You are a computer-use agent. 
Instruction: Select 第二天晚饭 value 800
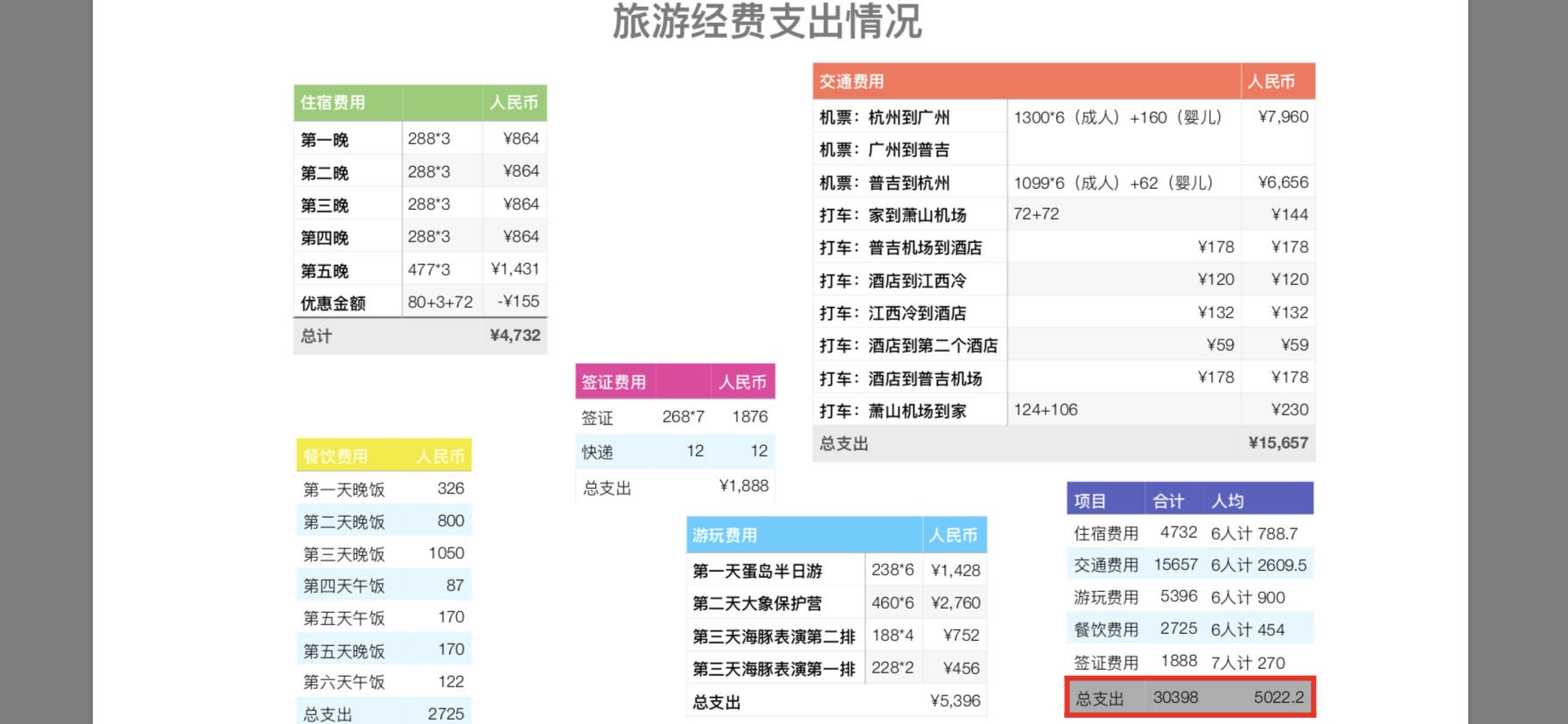[x=451, y=521]
